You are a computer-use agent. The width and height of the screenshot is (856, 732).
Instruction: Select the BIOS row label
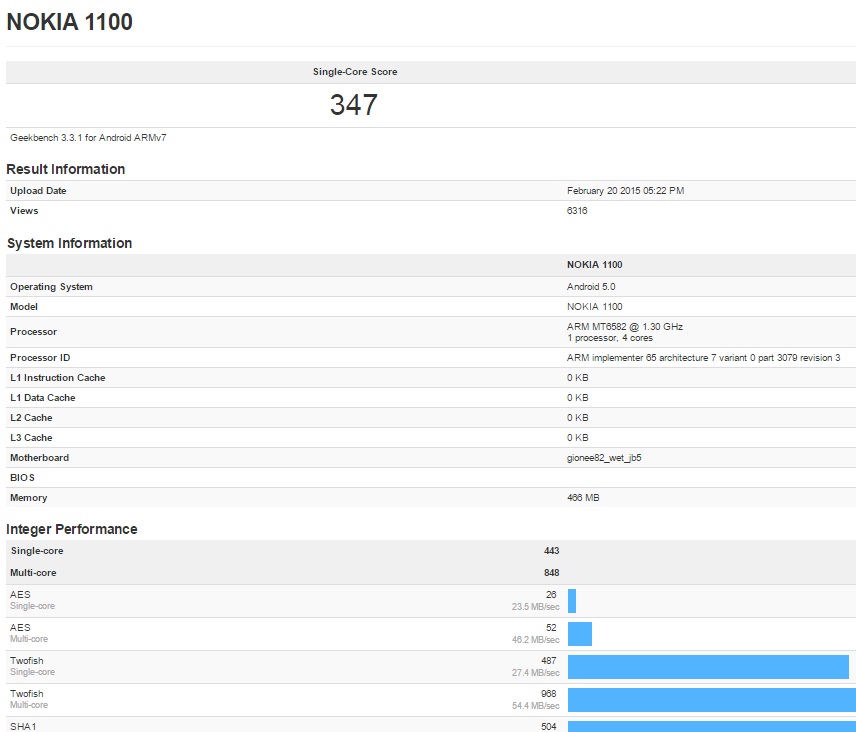22,478
